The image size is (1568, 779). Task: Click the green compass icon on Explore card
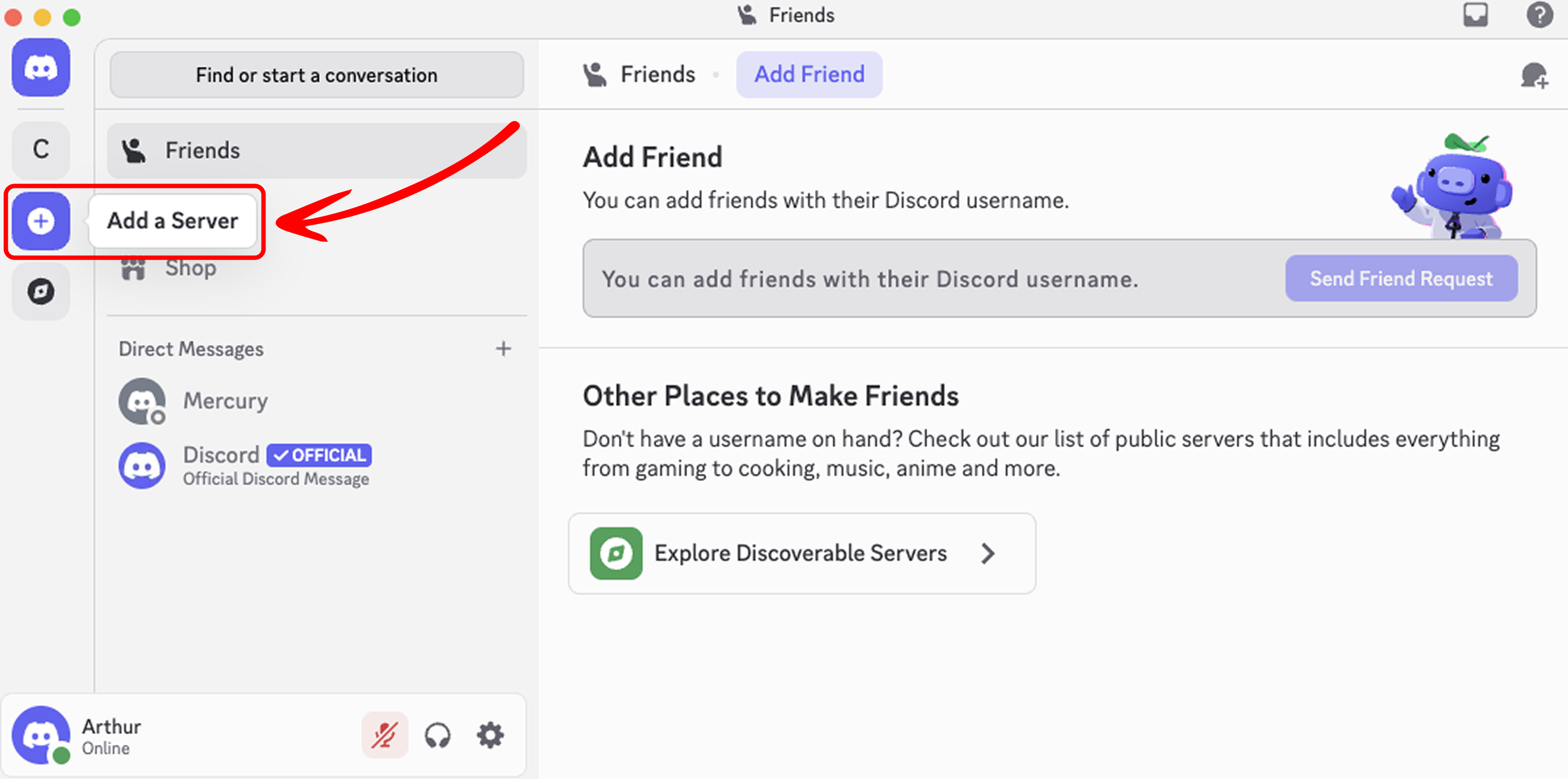(x=616, y=553)
